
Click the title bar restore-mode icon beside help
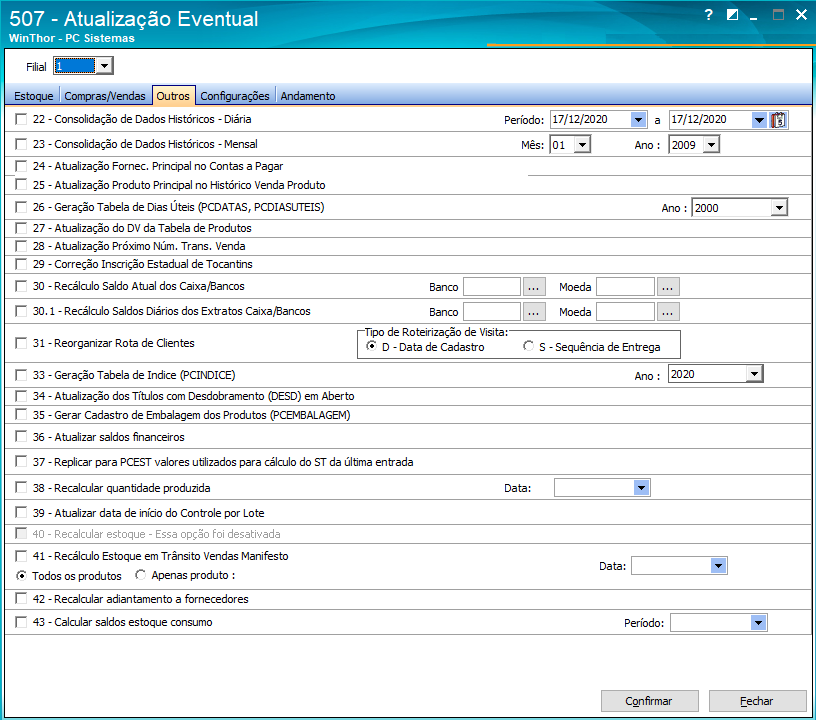tap(732, 15)
